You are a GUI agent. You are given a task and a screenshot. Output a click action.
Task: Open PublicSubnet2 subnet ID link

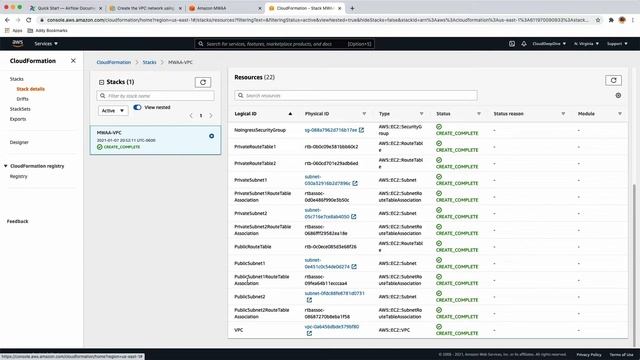[334, 293]
